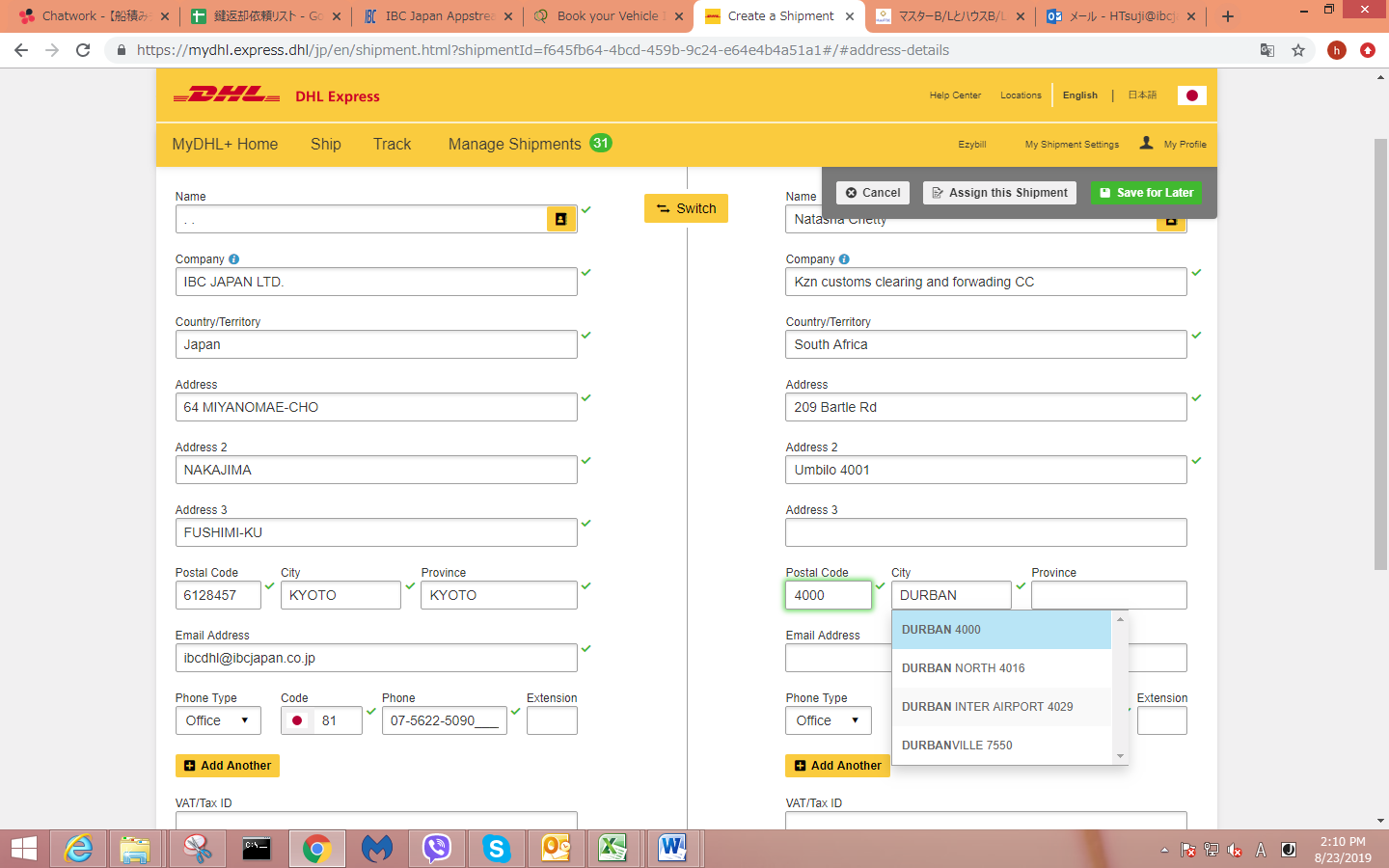Select the Japan flag country icon in header
The height and width of the screenshot is (868, 1389).
(1191, 95)
